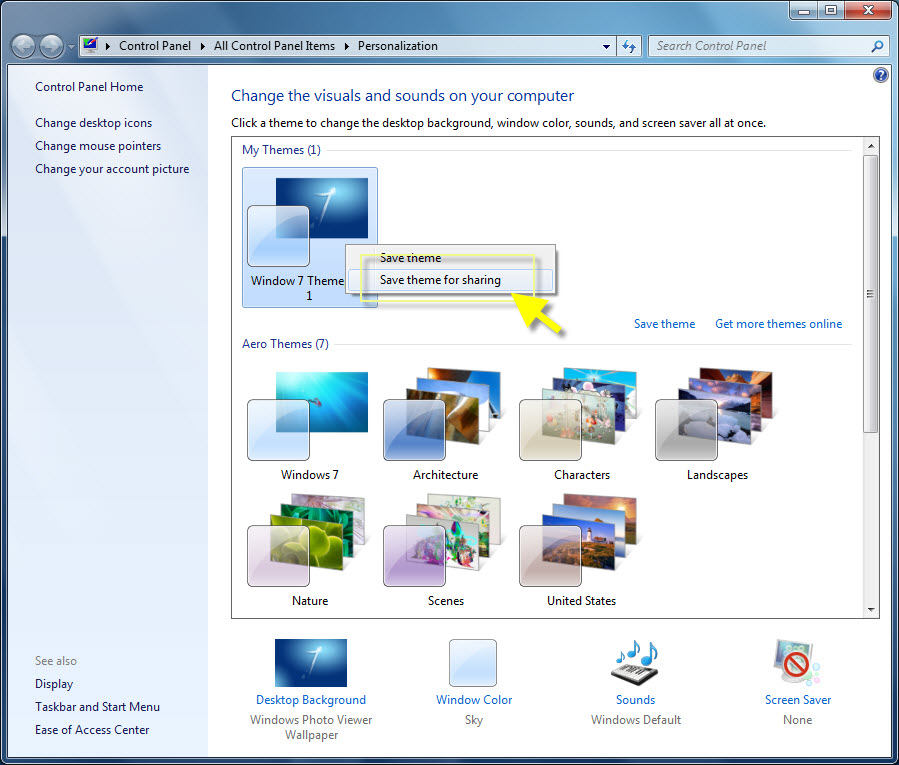
Task: Click Get more themes online link
Action: pos(778,324)
